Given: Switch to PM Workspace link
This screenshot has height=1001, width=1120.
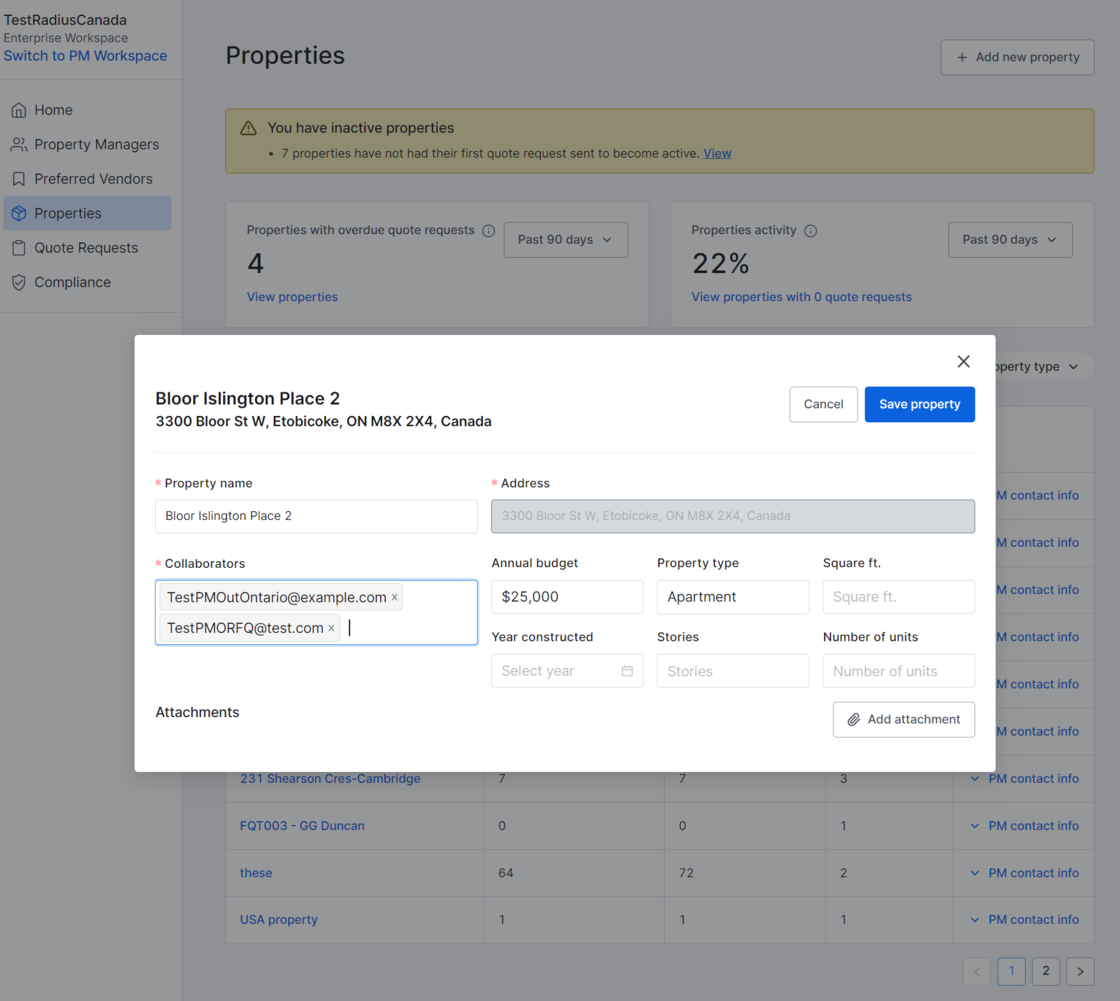Looking at the screenshot, I should (85, 56).
